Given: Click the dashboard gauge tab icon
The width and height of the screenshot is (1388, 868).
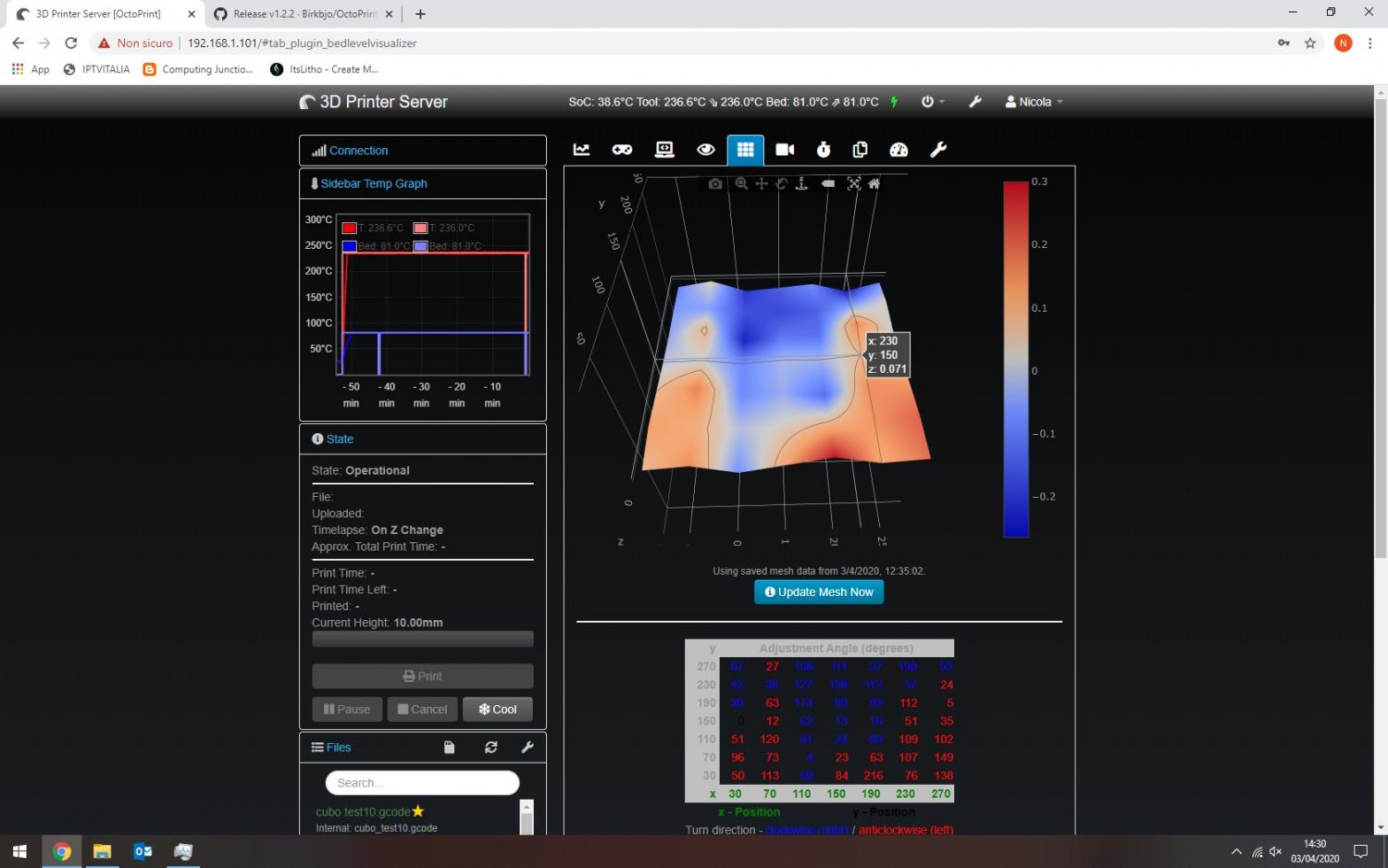Looking at the screenshot, I should coord(898,150).
